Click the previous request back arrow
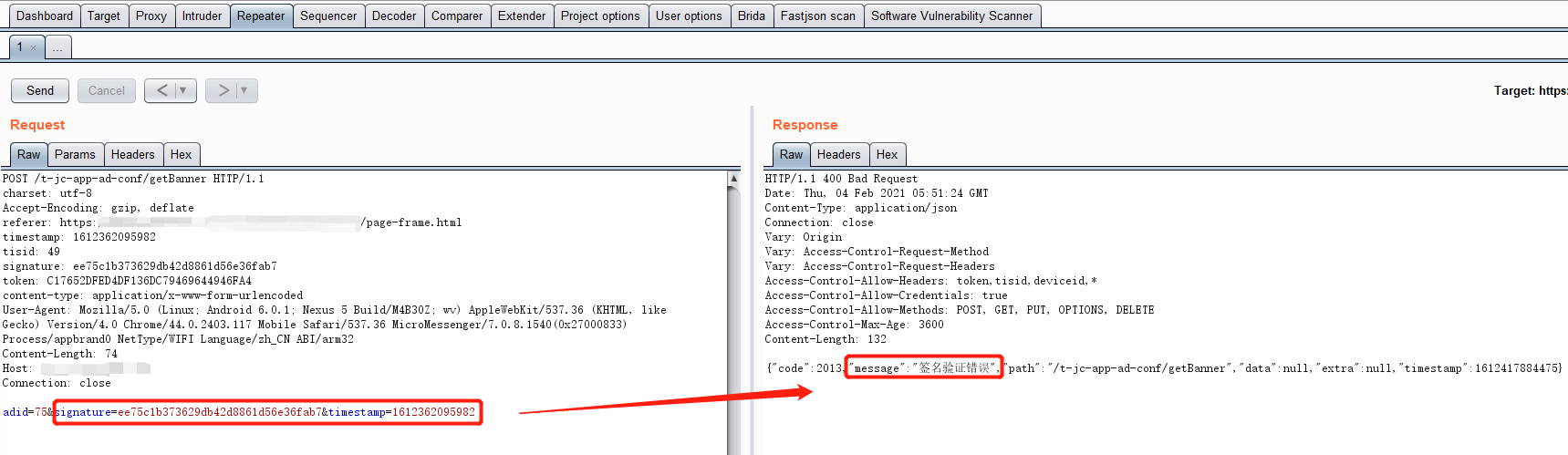This screenshot has width=1568, height=455. coord(161,90)
